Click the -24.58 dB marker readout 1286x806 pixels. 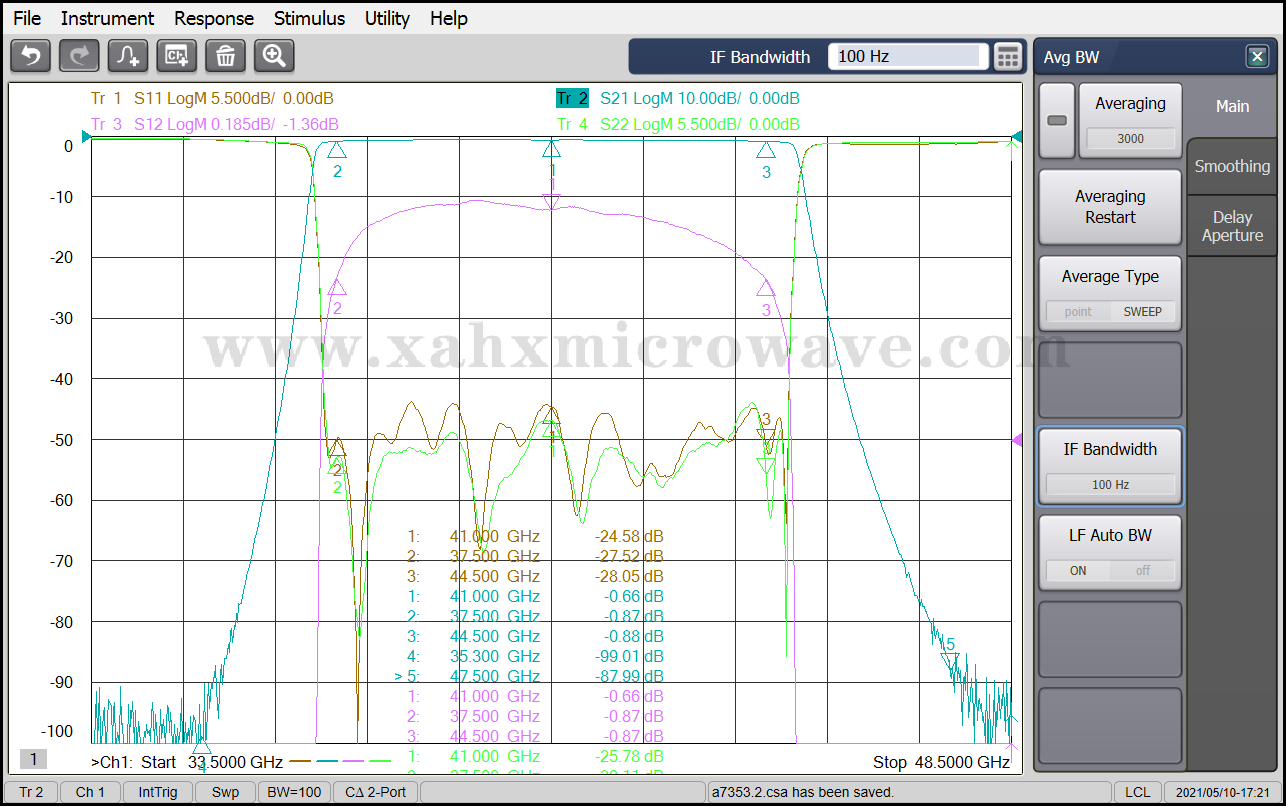(x=629, y=536)
